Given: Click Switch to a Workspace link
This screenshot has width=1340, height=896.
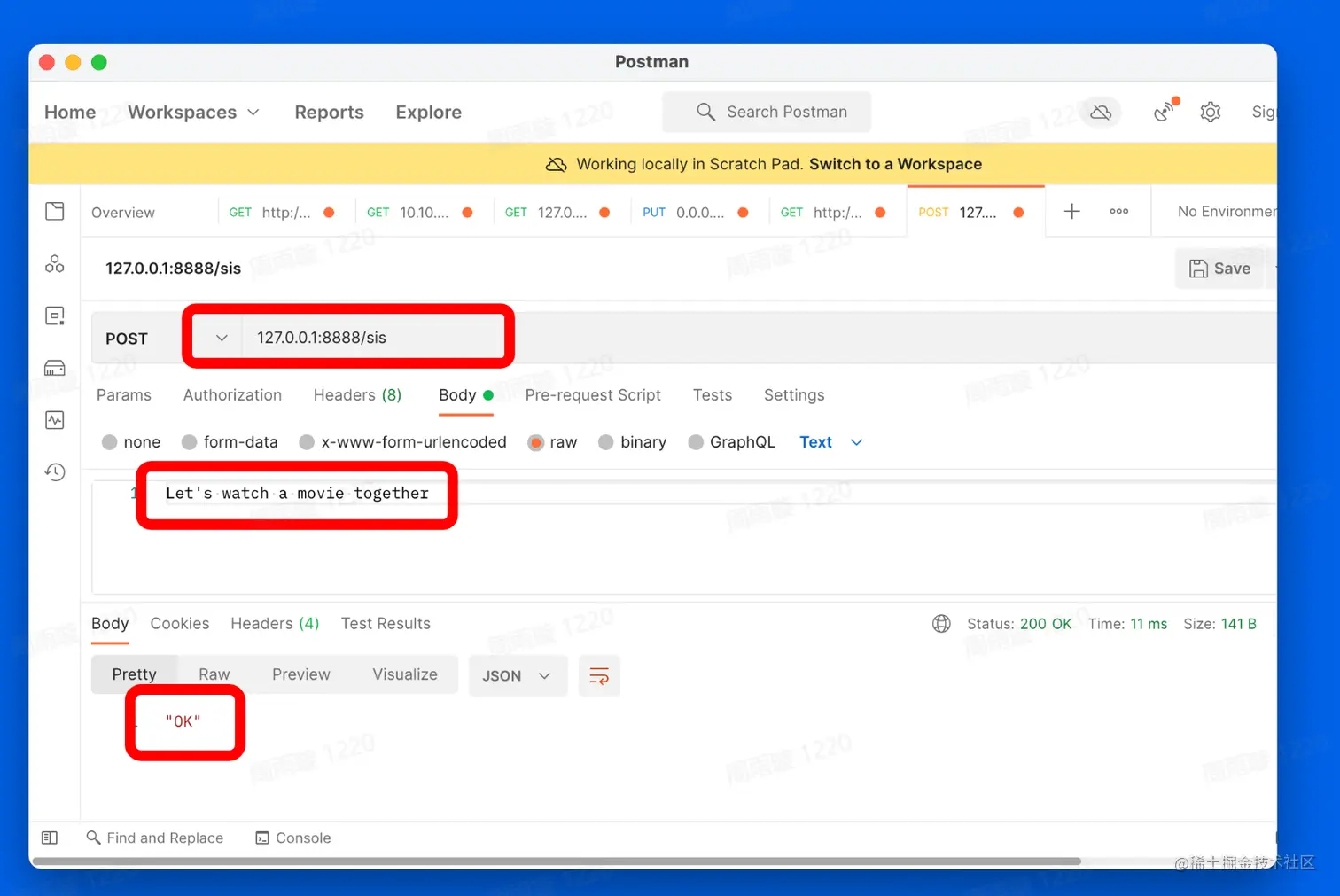Looking at the screenshot, I should pyautogui.click(x=895, y=164).
